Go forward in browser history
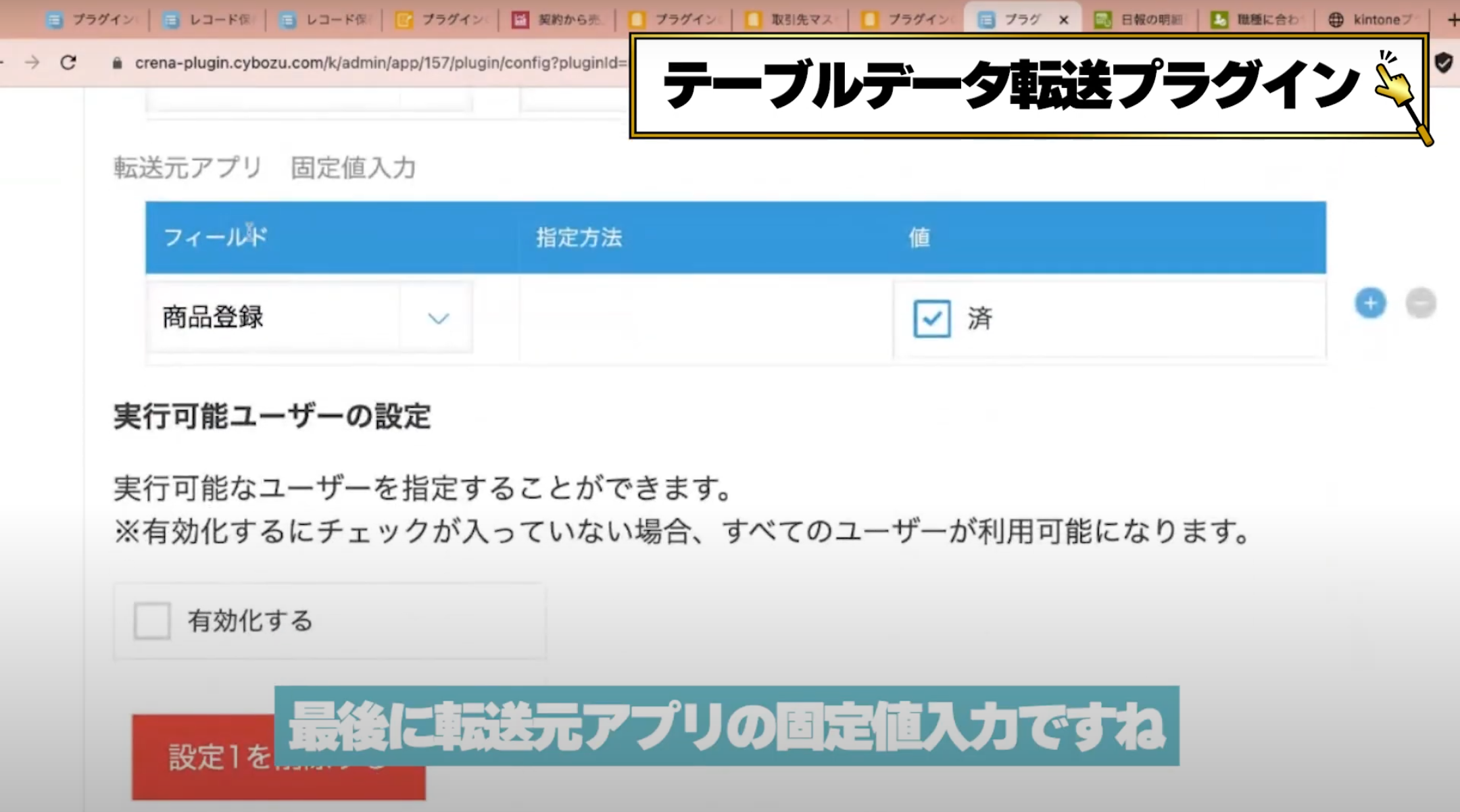Viewport: 1460px width, 812px height. click(32, 63)
